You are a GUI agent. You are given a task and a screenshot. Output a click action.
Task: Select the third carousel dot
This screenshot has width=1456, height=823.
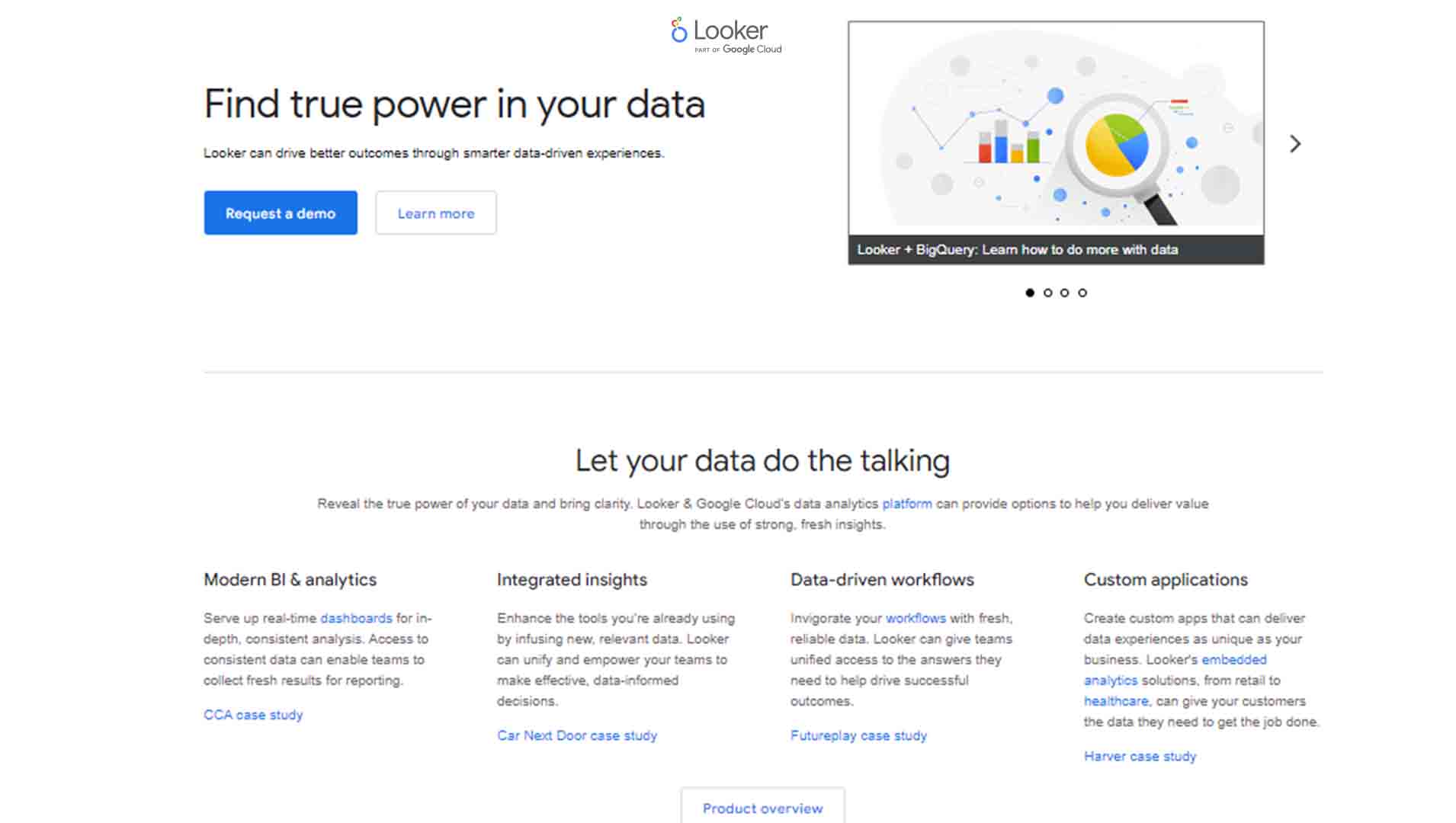pos(1065,293)
